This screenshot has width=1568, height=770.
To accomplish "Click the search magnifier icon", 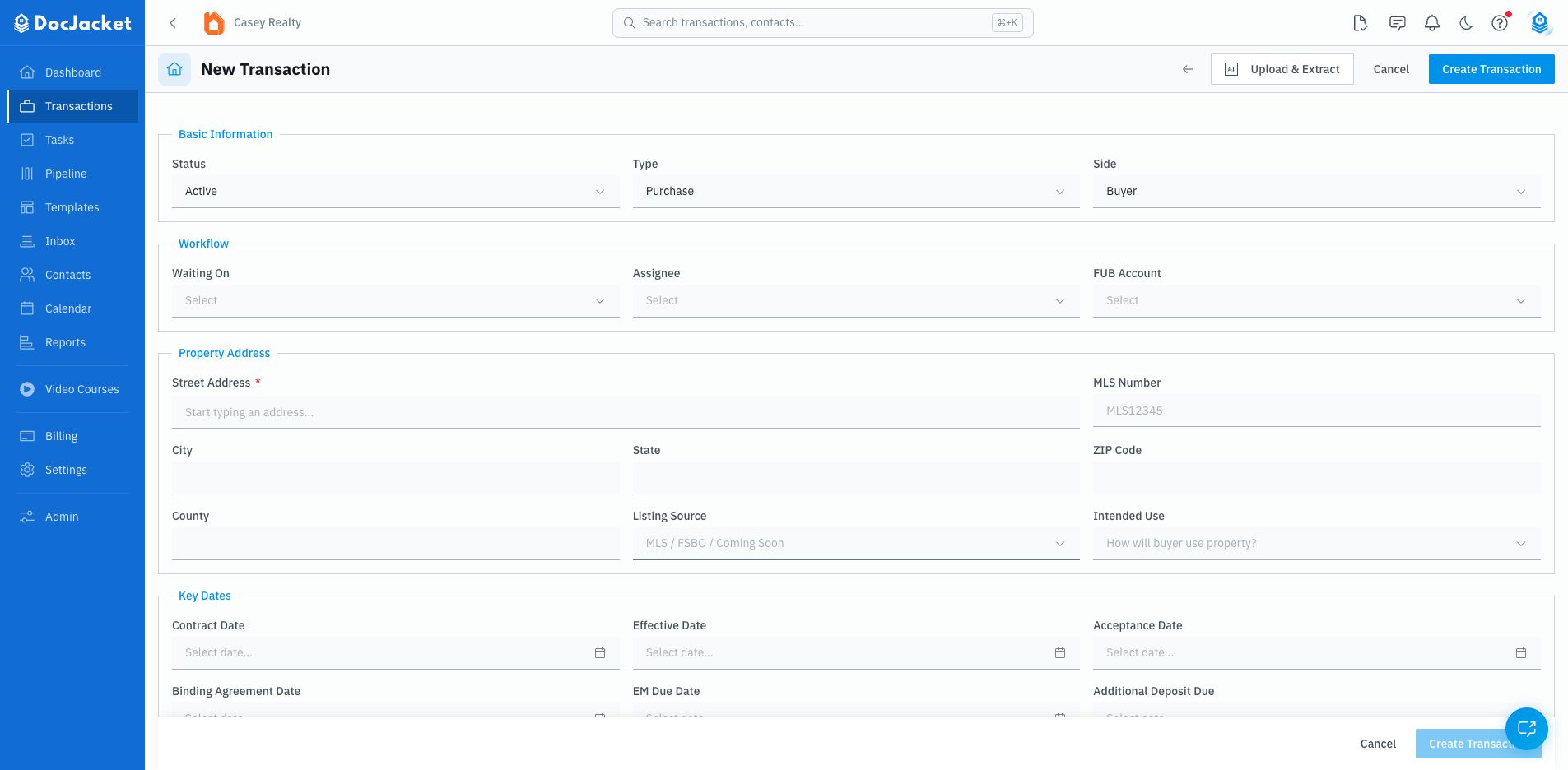I will coord(629,23).
